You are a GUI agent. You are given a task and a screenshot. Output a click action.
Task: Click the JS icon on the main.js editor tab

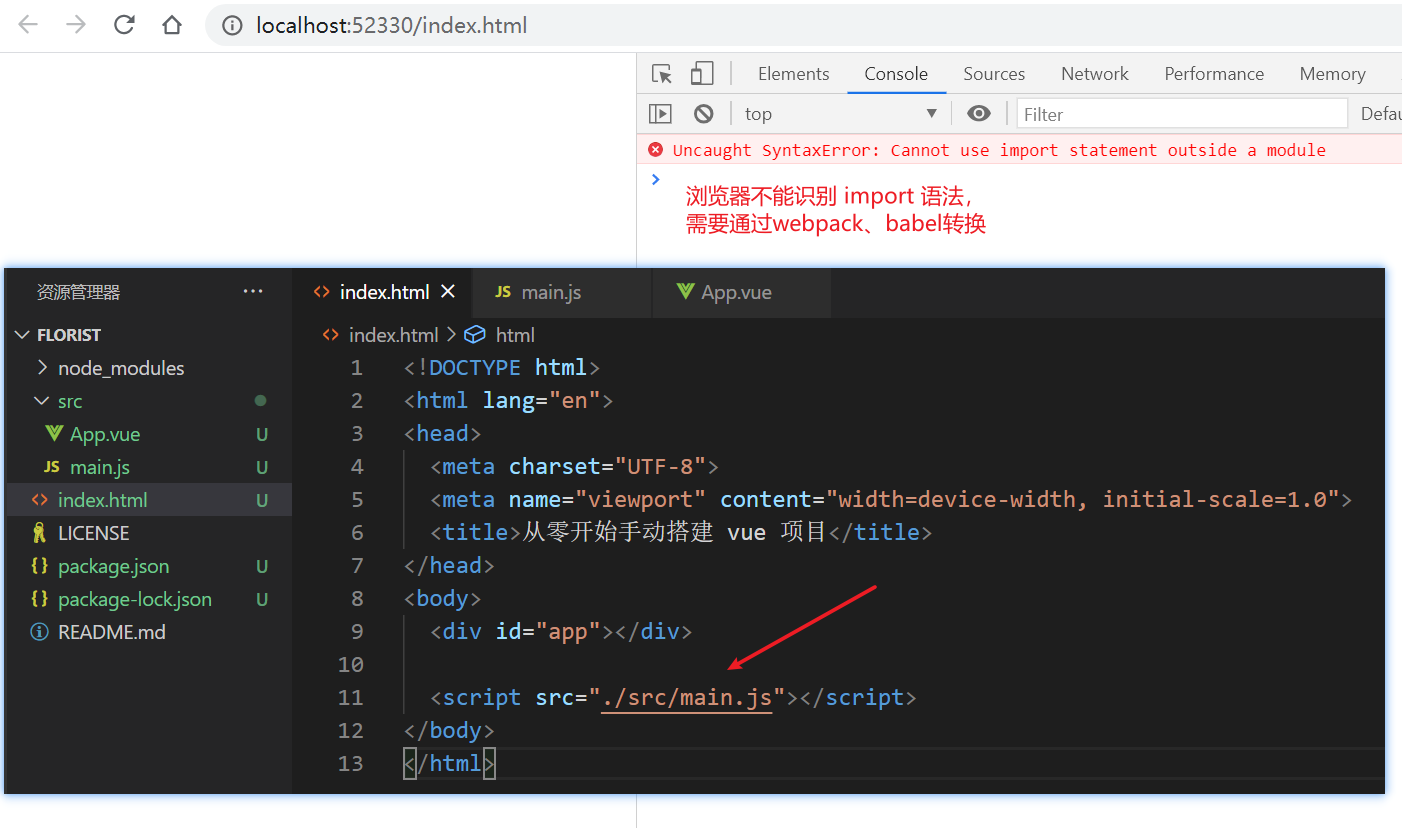(x=503, y=292)
